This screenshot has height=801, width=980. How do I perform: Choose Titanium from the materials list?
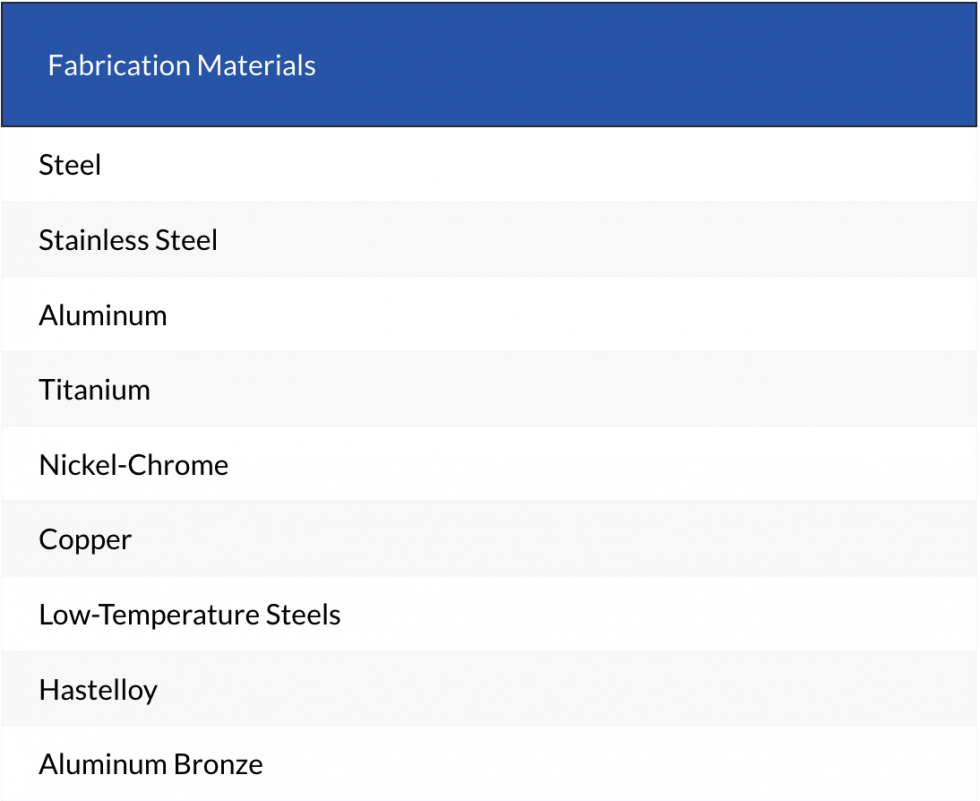pos(489,390)
